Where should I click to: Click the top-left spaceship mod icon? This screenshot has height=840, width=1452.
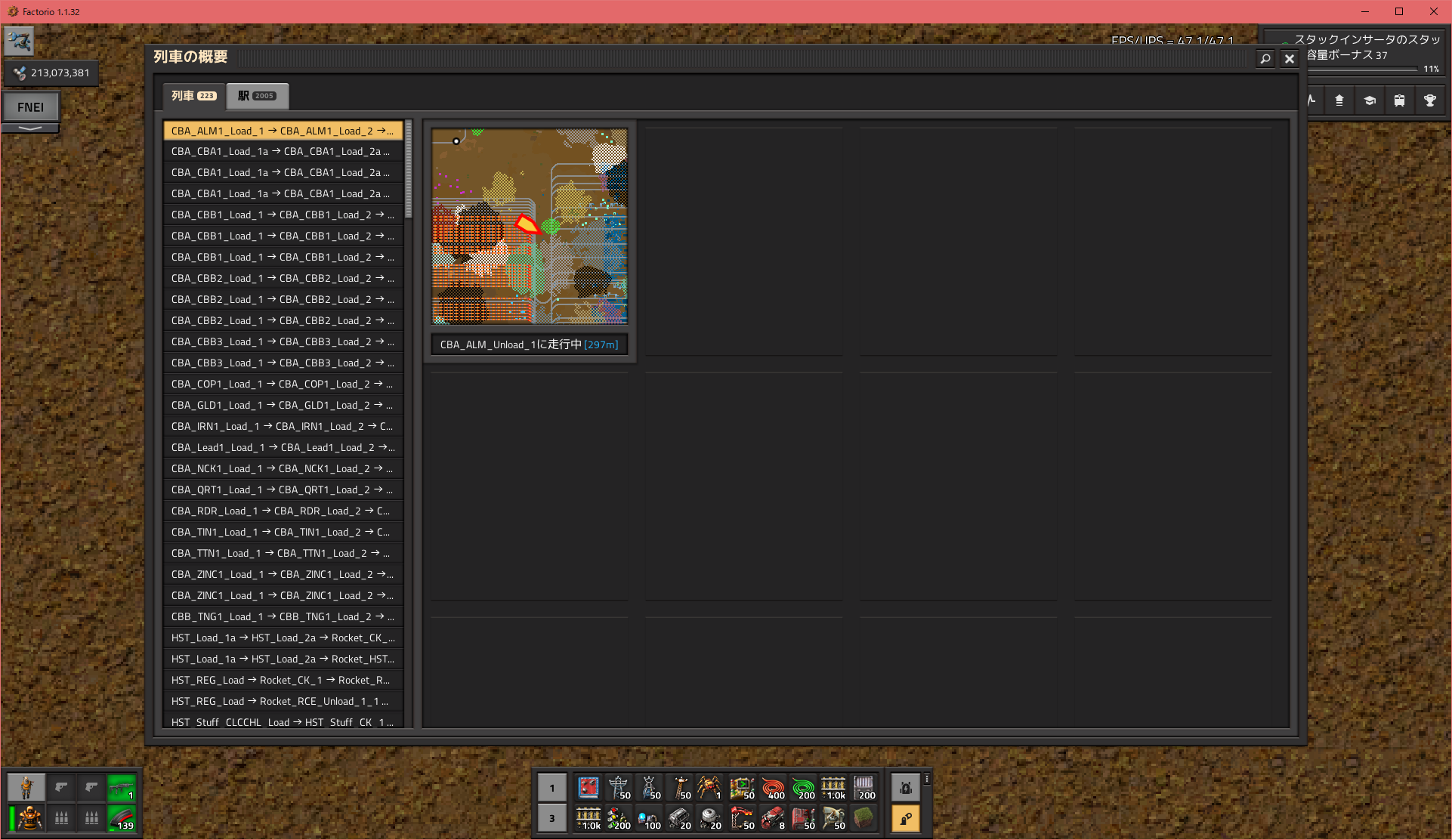pyautogui.click(x=19, y=41)
